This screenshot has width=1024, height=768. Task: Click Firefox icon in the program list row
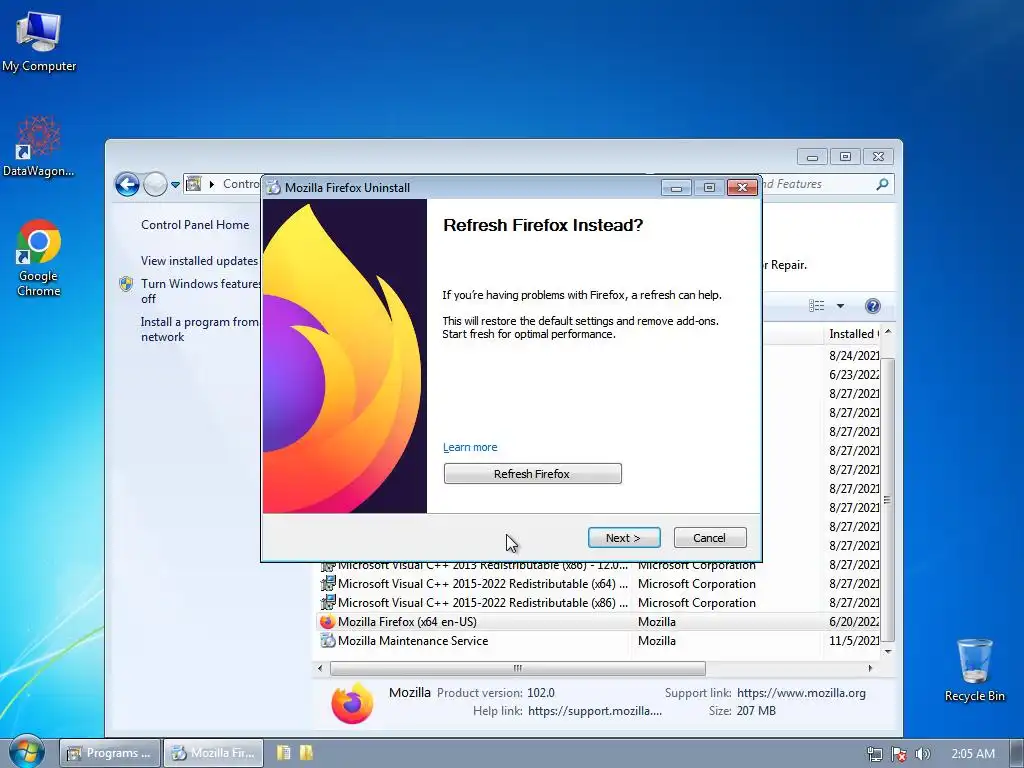pos(327,622)
